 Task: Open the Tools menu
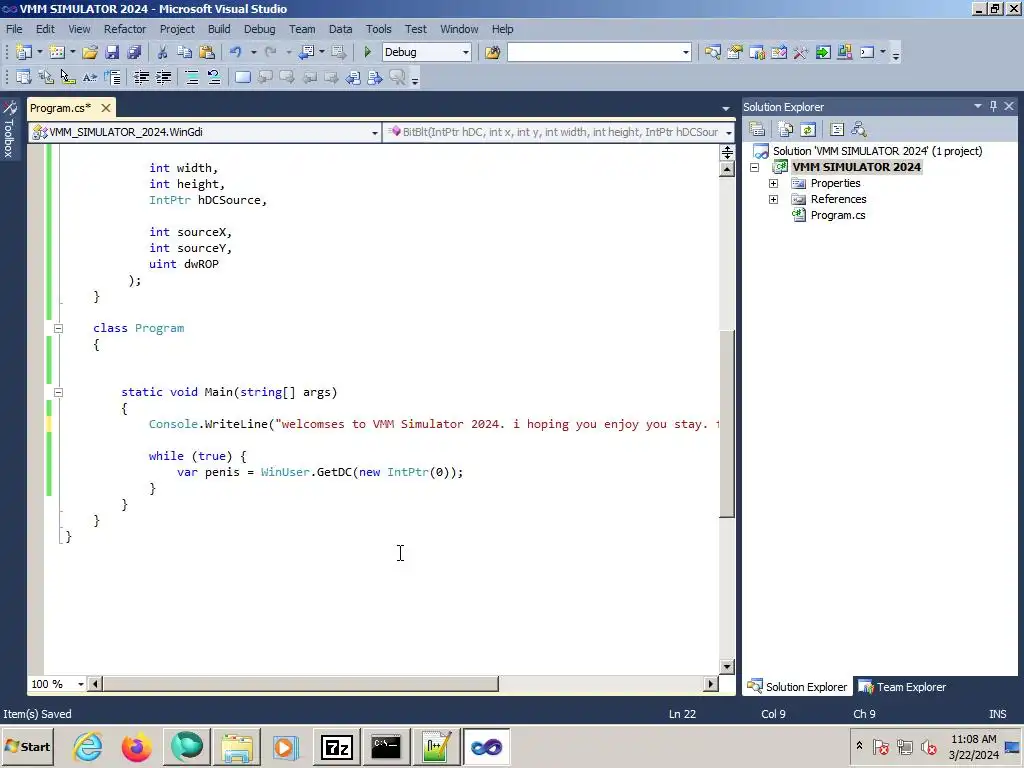(378, 29)
